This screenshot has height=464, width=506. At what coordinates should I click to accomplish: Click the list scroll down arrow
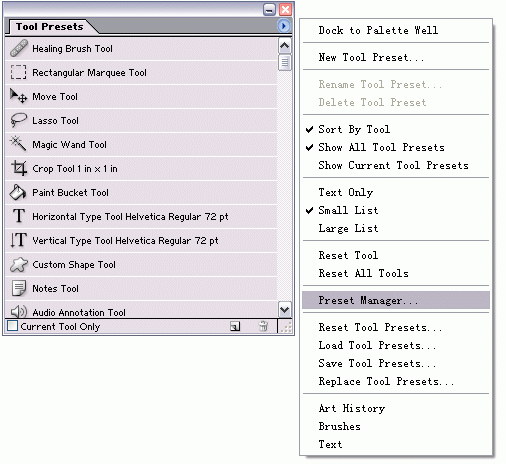[285, 310]
